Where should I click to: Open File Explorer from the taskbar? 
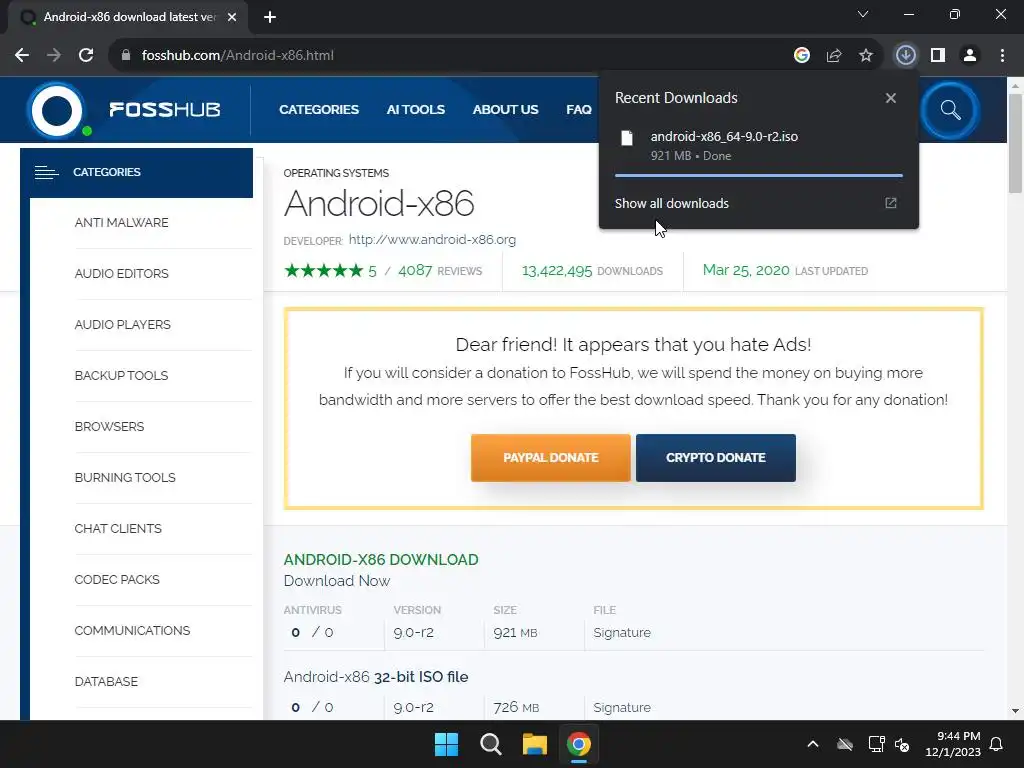click(534, 744)
